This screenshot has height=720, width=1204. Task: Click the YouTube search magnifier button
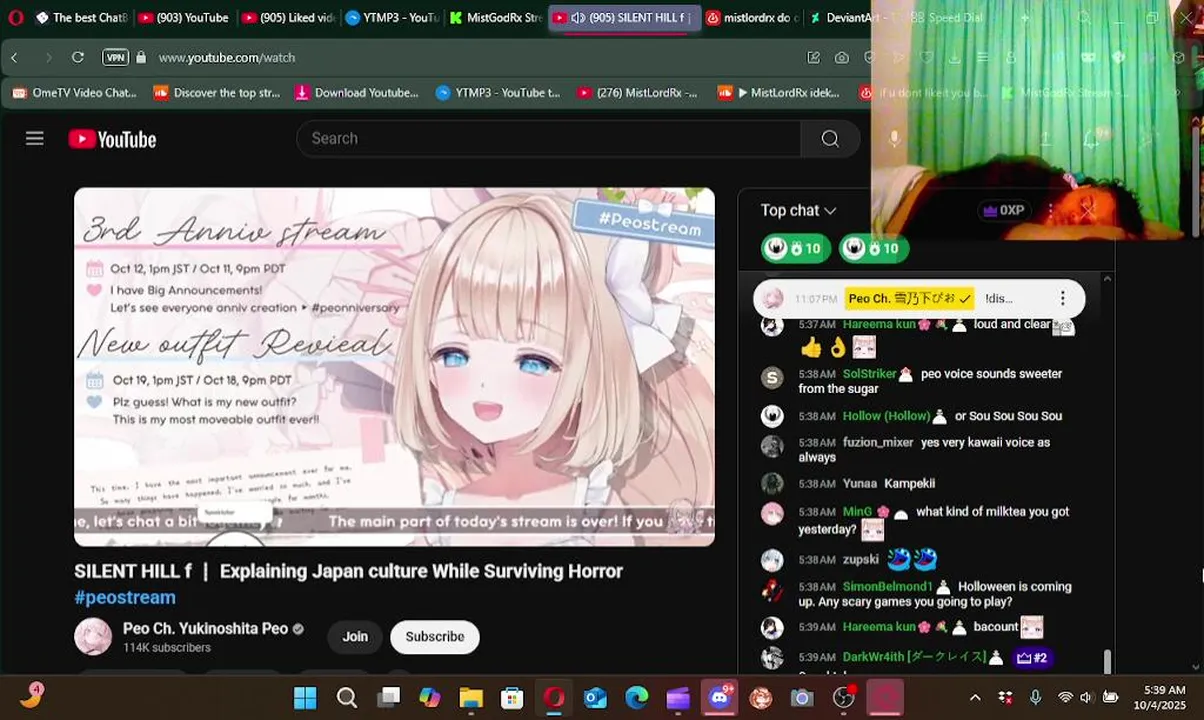click(830, 138)
